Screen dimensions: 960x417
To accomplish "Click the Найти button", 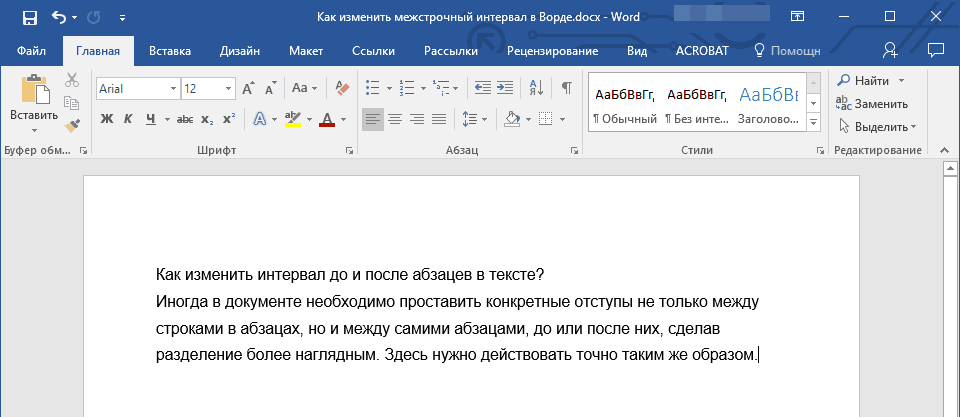I will tap(871, 80).
